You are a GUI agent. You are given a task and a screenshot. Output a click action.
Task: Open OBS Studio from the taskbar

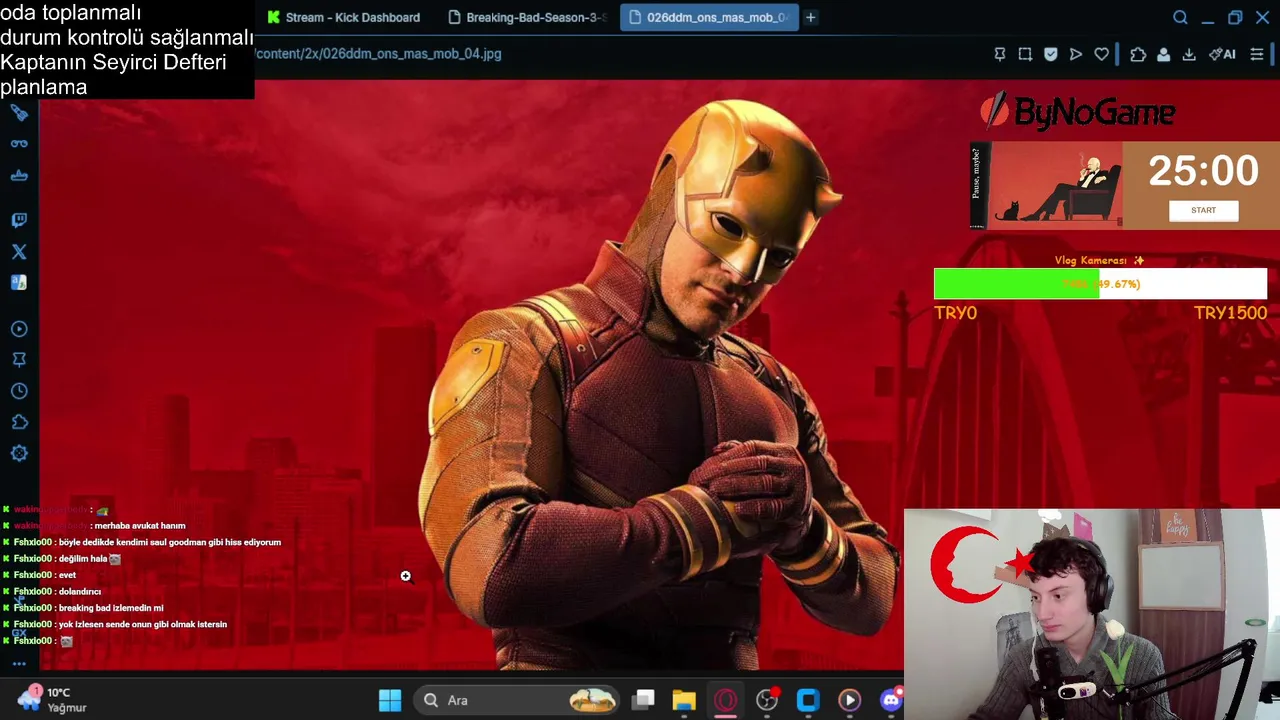click(x=767, y=700)
